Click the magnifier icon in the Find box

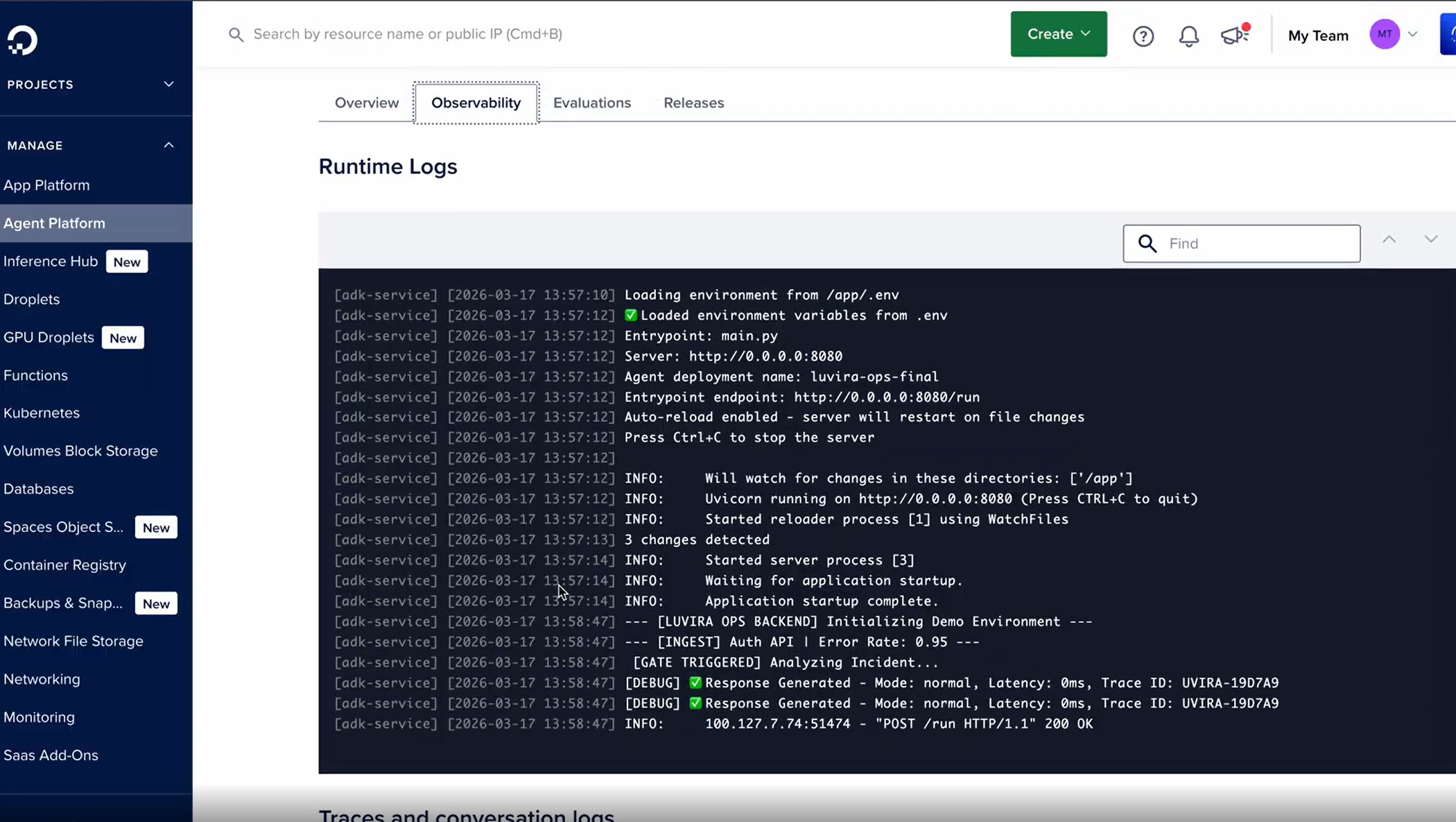click(1147, 243)
